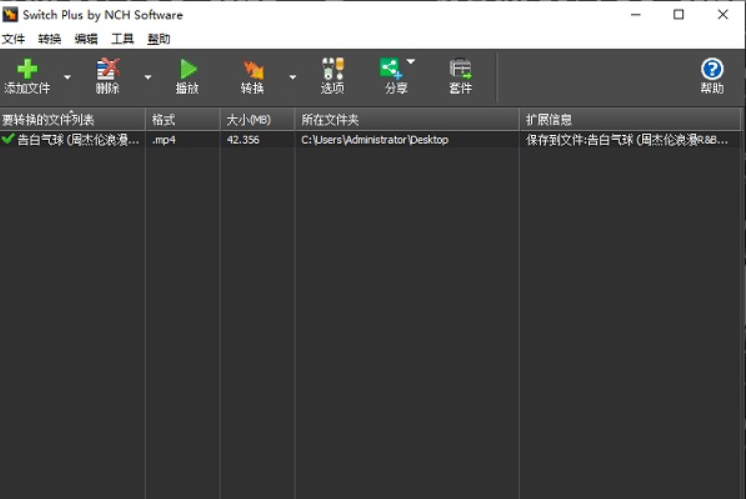
Task: Open the 帮助 menu in menu bar
Action: (x=159, y=39)
